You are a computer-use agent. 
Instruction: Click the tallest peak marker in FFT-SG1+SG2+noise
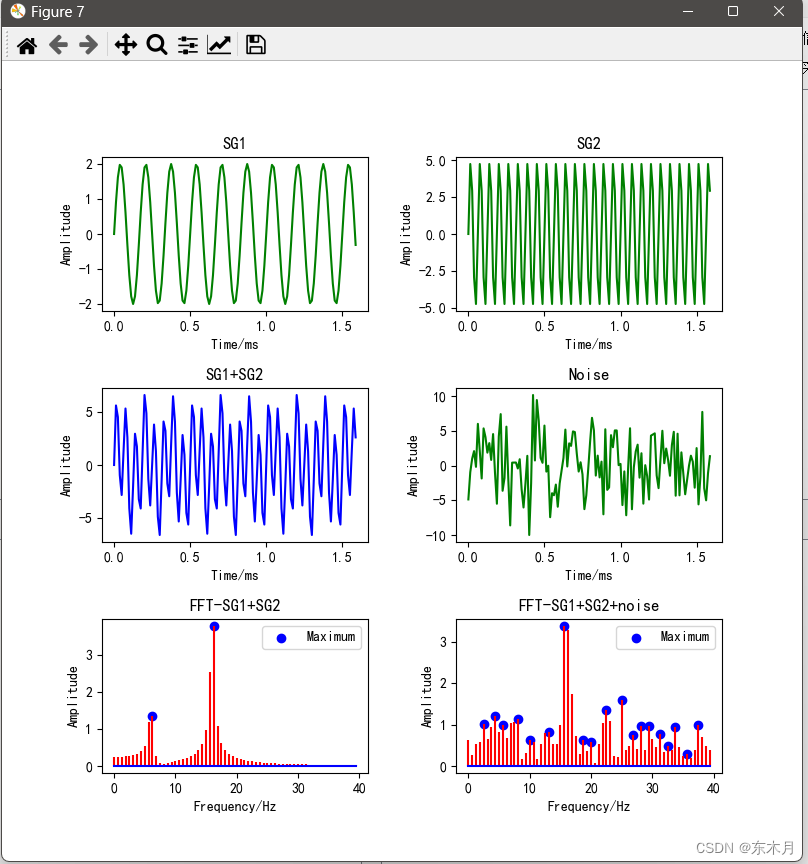pos(564,627)
